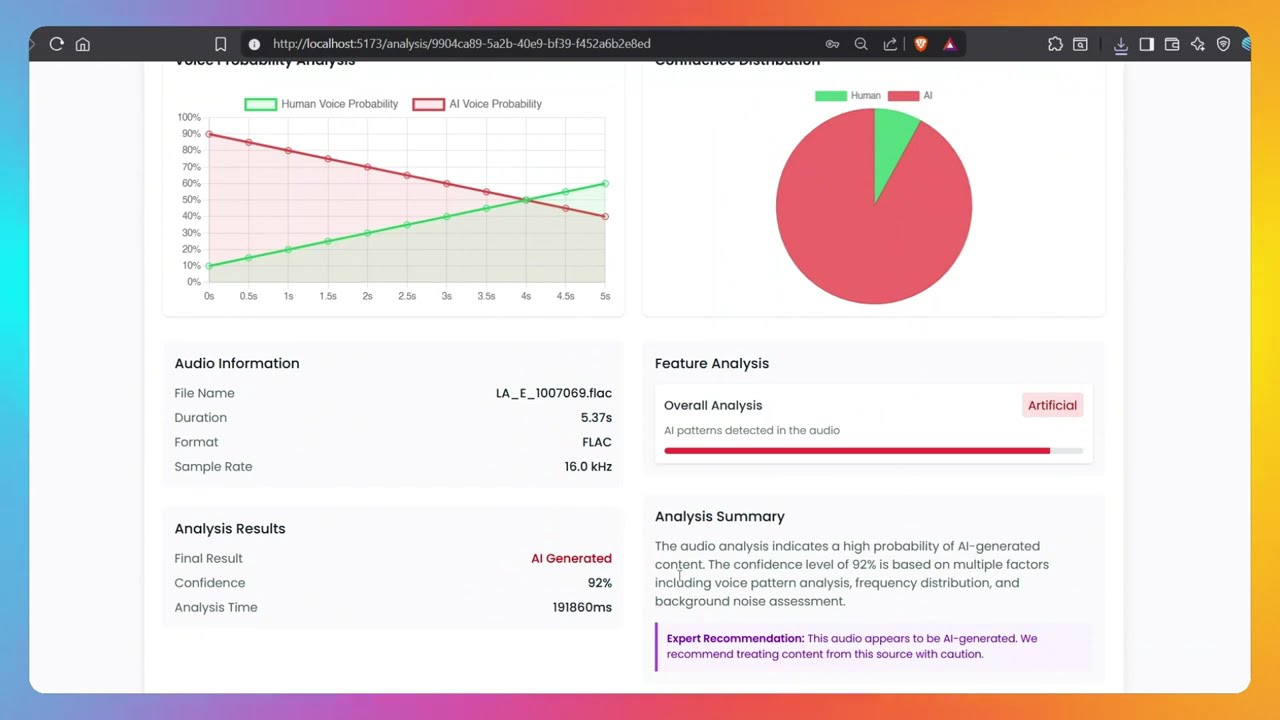Bookmark this page with the bookmark icon
Viewport: 1280px width, 720px height.
tap(221, 44)
